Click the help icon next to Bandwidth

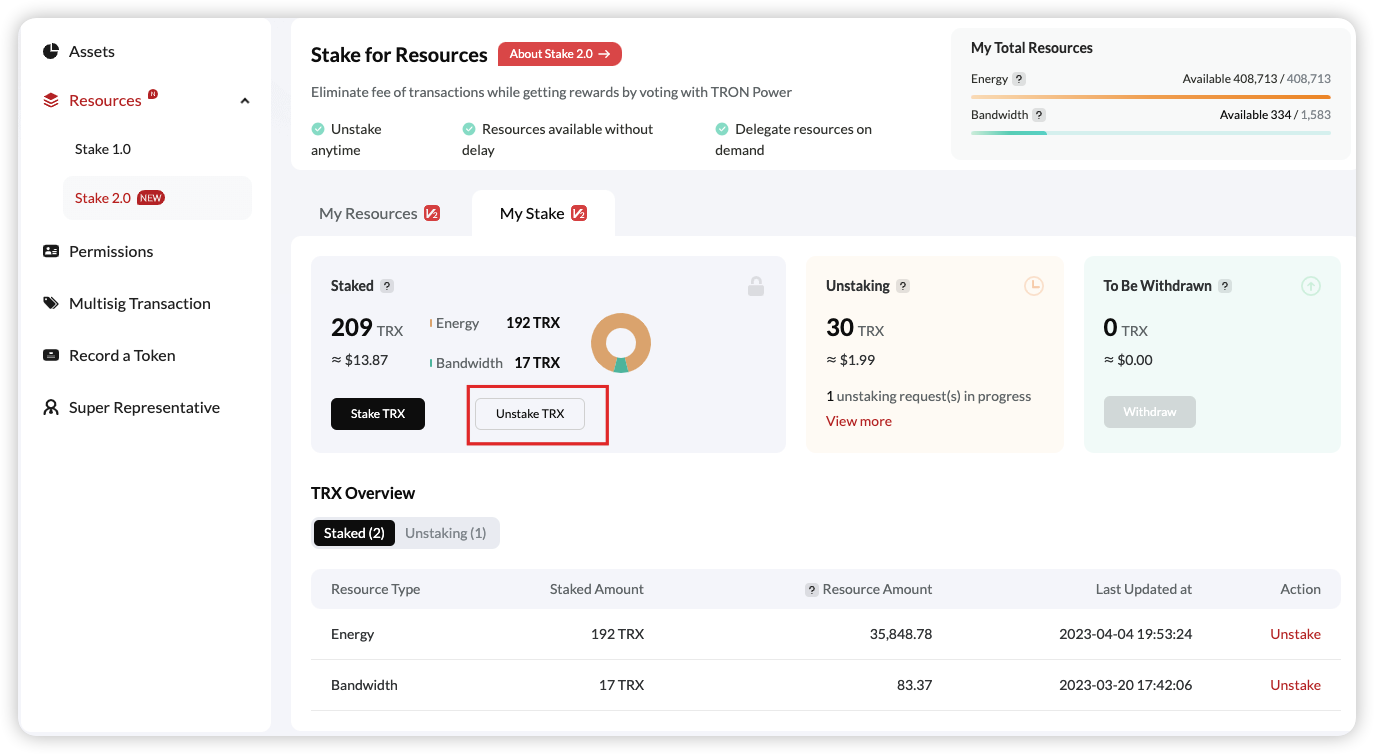pyautogui.click(x=1039, y=115)
